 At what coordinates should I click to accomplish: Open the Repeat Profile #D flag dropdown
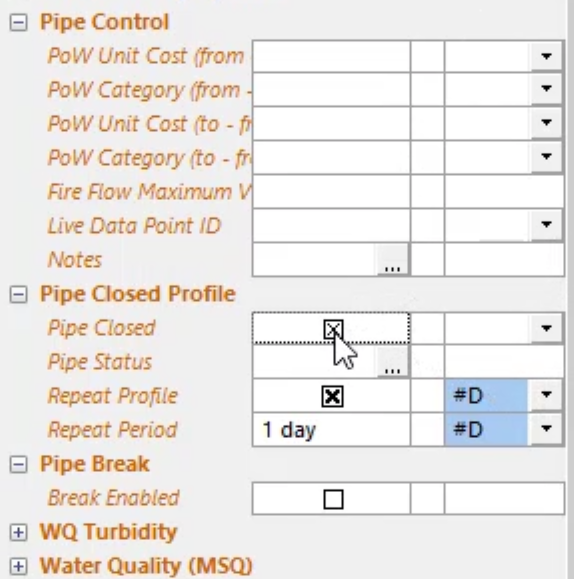click(546, 395)
